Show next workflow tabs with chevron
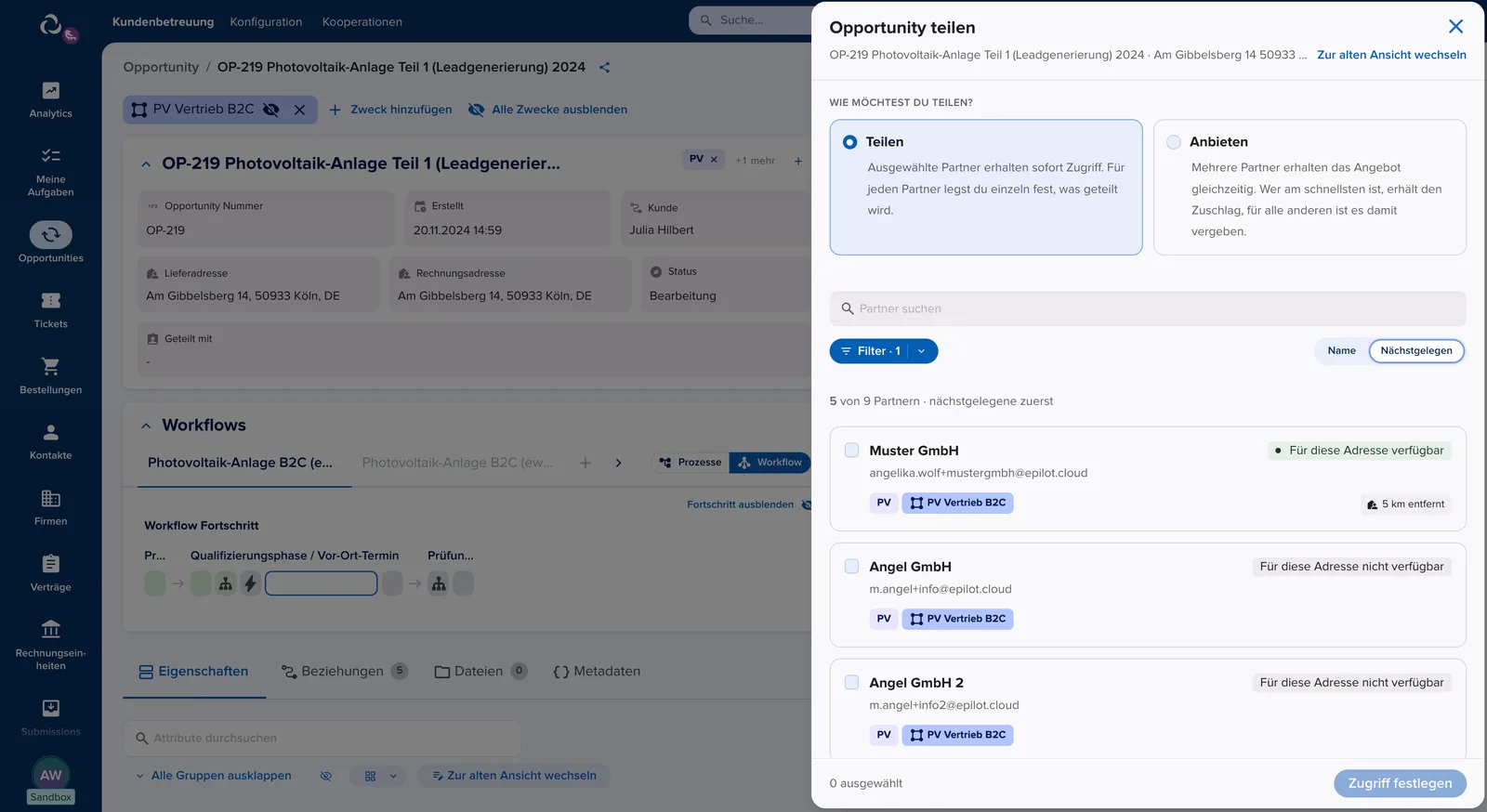The width and height of the screenshot is (1487, 812). pyautogui.click(x=618, y=463)
